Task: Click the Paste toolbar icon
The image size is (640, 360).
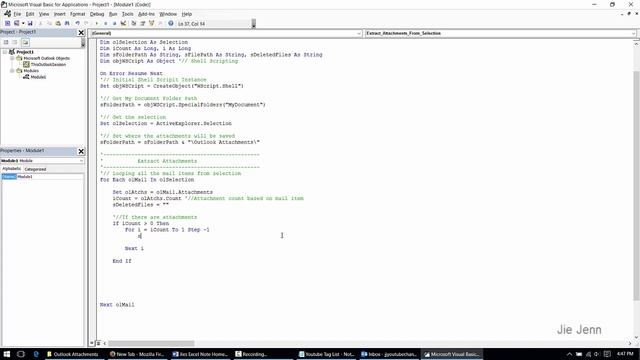Action: coord(58,24)
